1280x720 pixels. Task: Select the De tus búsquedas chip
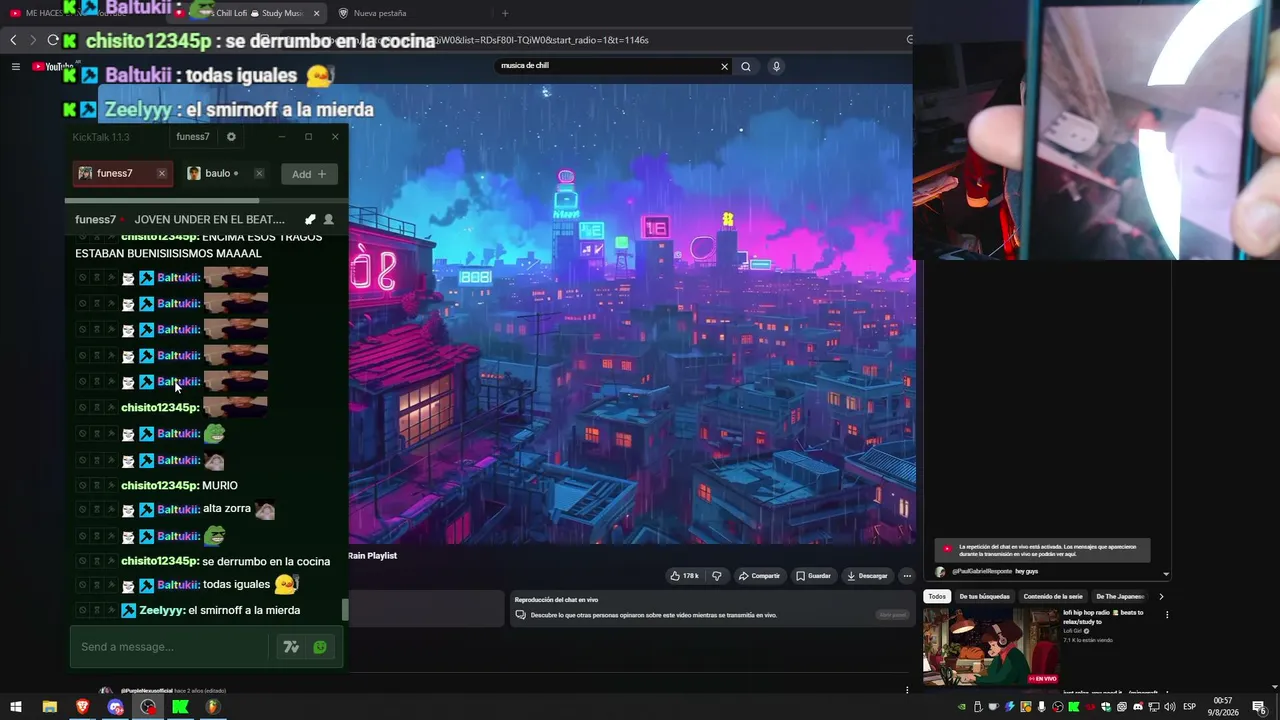(x=985, y=597)
